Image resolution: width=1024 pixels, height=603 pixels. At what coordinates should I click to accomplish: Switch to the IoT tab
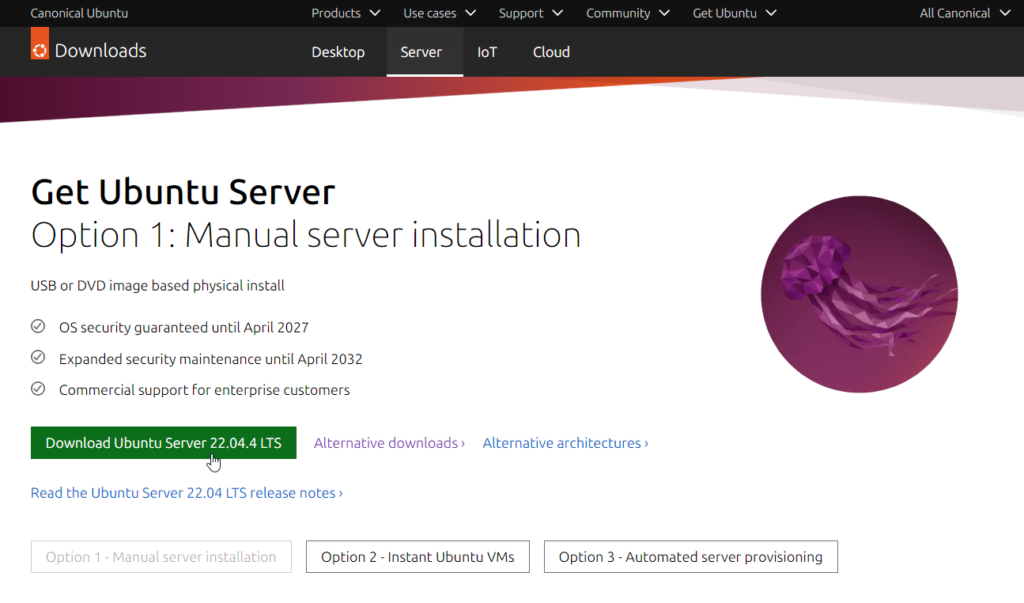(487, 52)
